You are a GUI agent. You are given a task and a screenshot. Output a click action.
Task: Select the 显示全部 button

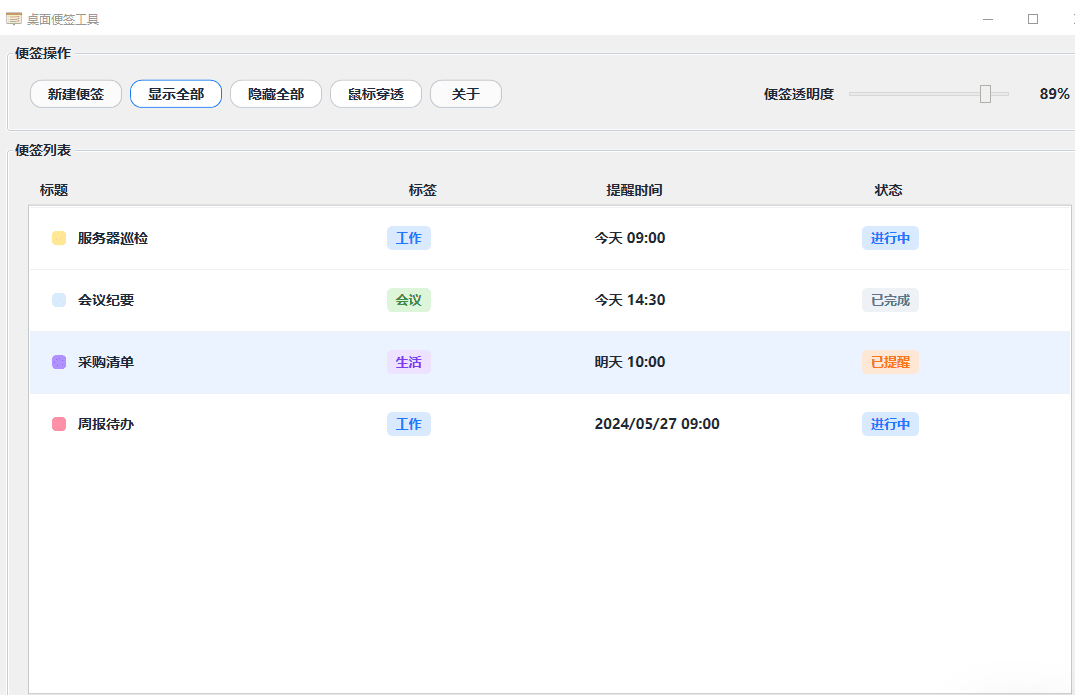(x=176, y=94)
